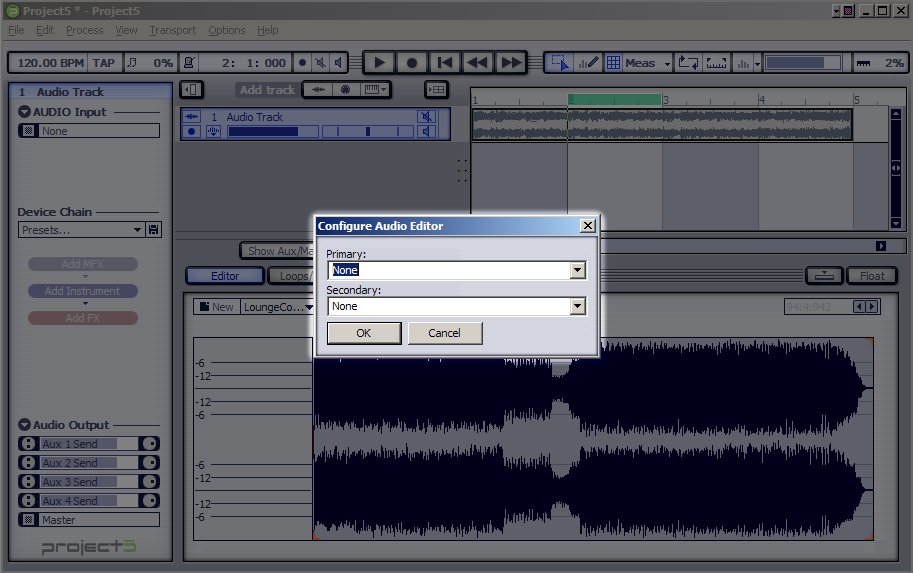Open the Edit menu
The width and height of the screenshot is (913, 573).
45,30
